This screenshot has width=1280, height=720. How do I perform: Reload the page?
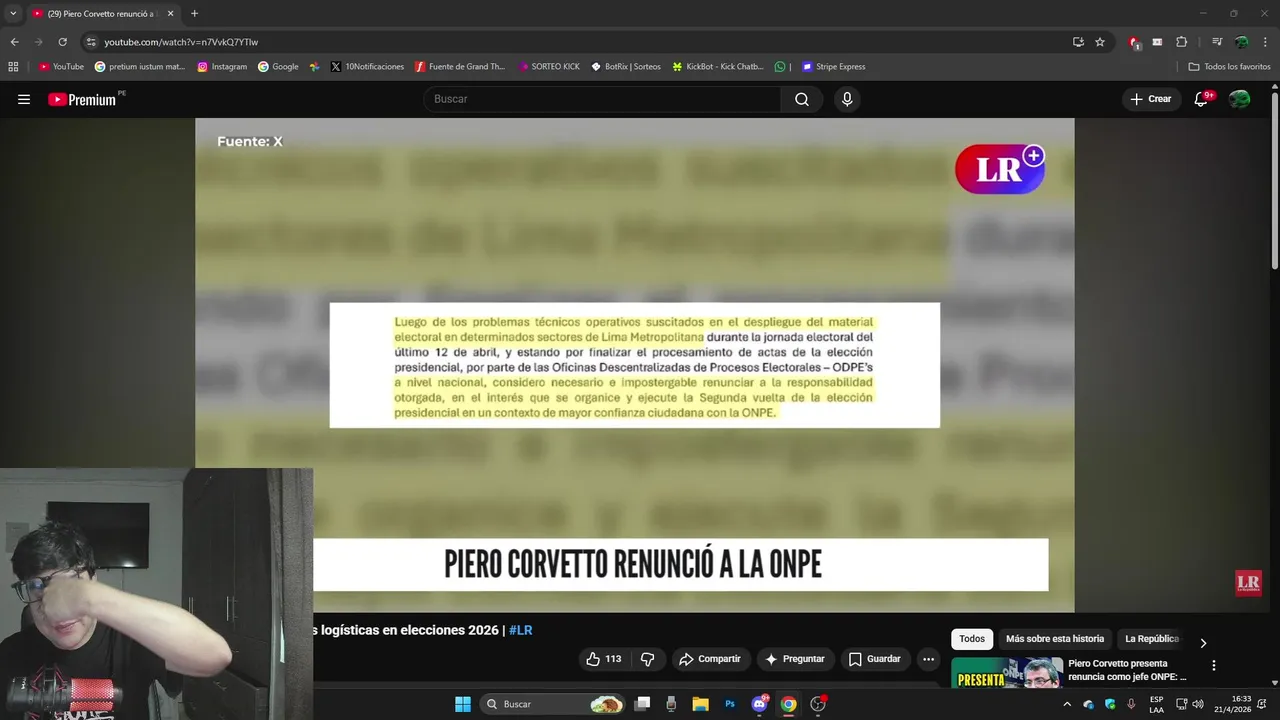click(x=62, y=42)
